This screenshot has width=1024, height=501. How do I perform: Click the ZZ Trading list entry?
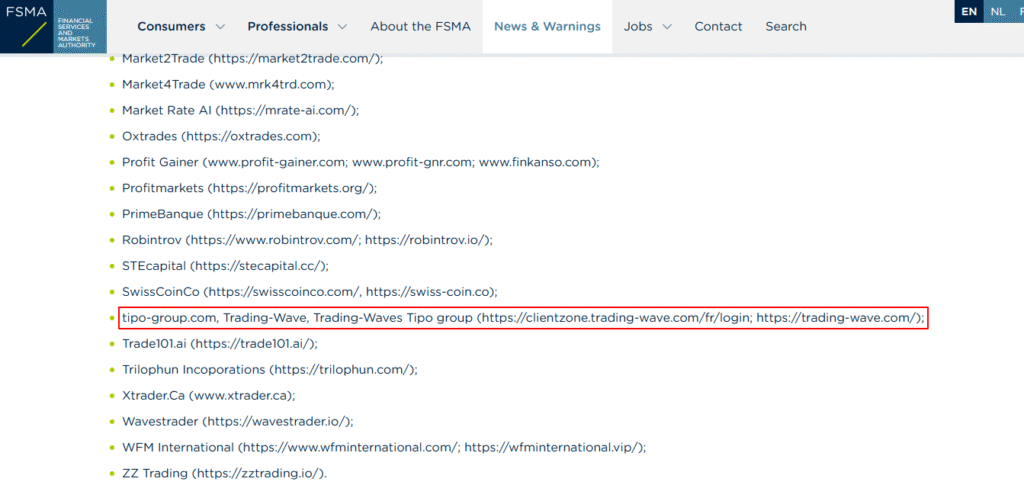pyautogui.click(x=224, y=473)
